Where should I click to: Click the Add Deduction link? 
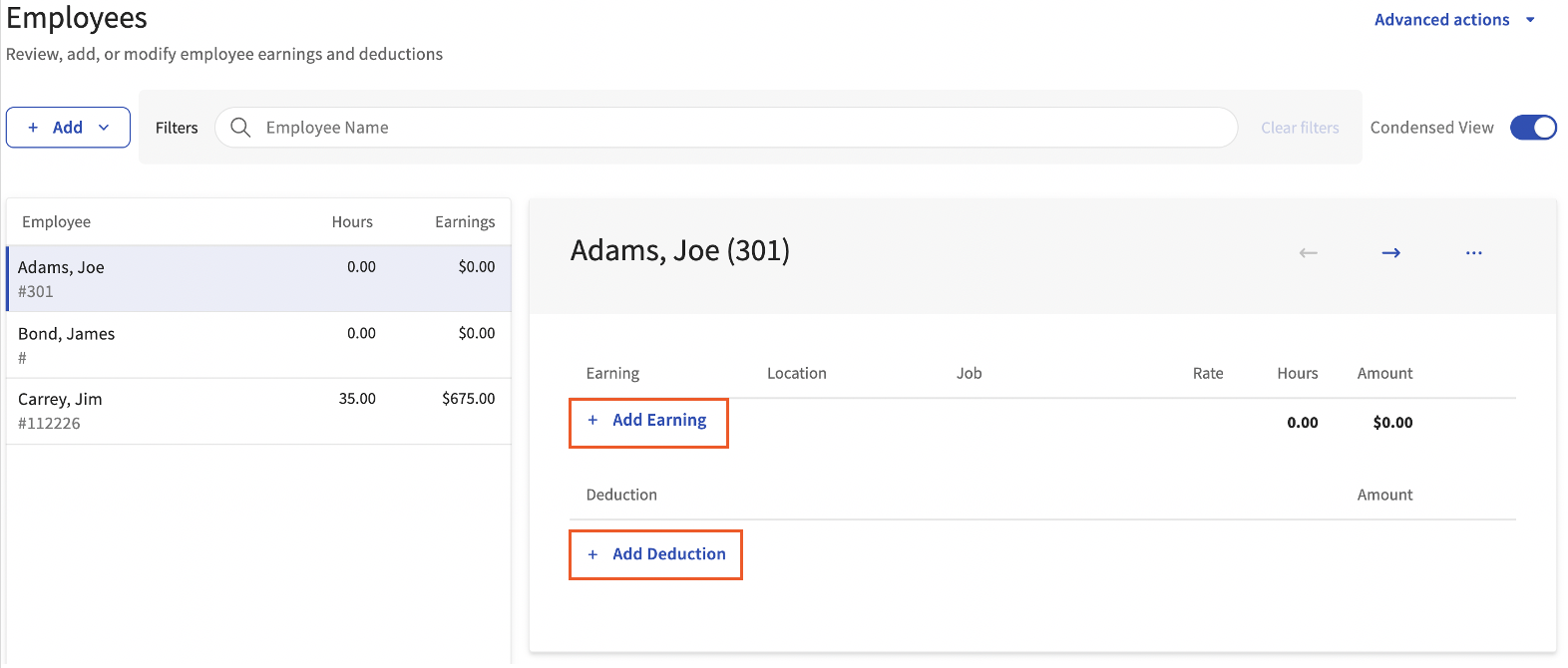668,554
